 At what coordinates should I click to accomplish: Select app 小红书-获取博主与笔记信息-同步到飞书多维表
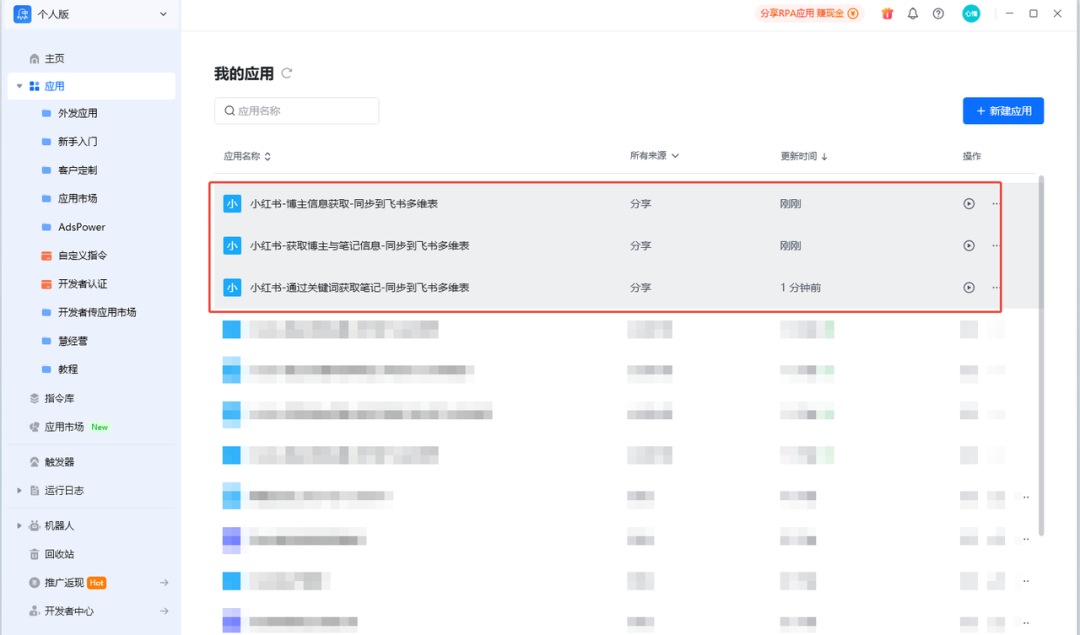360,246
